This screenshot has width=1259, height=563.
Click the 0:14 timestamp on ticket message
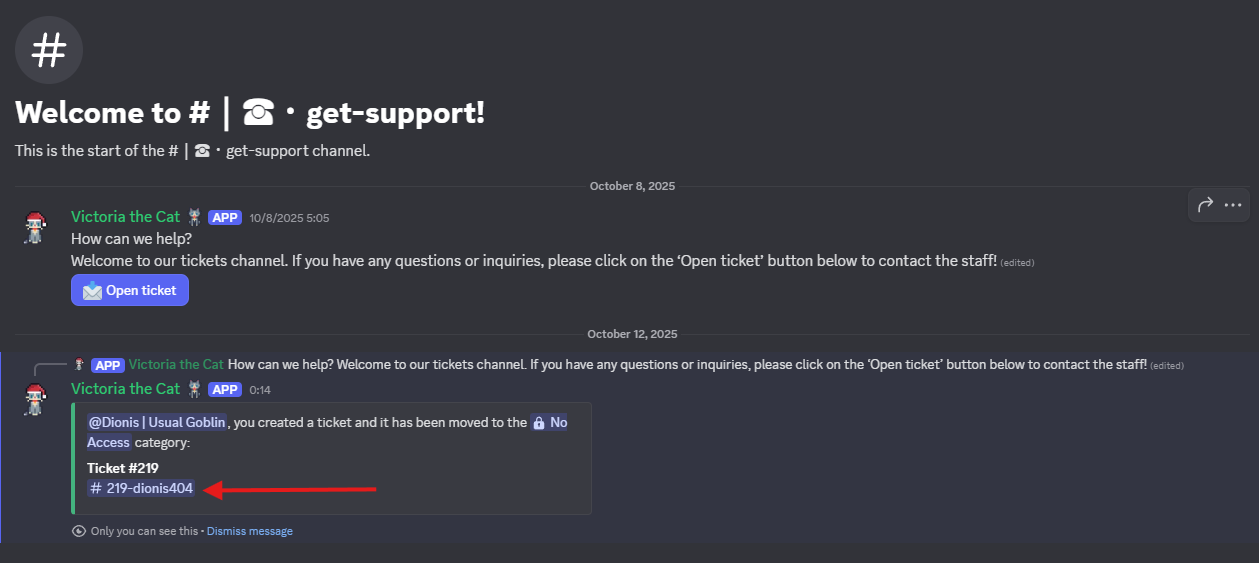[x=260, y=389]
